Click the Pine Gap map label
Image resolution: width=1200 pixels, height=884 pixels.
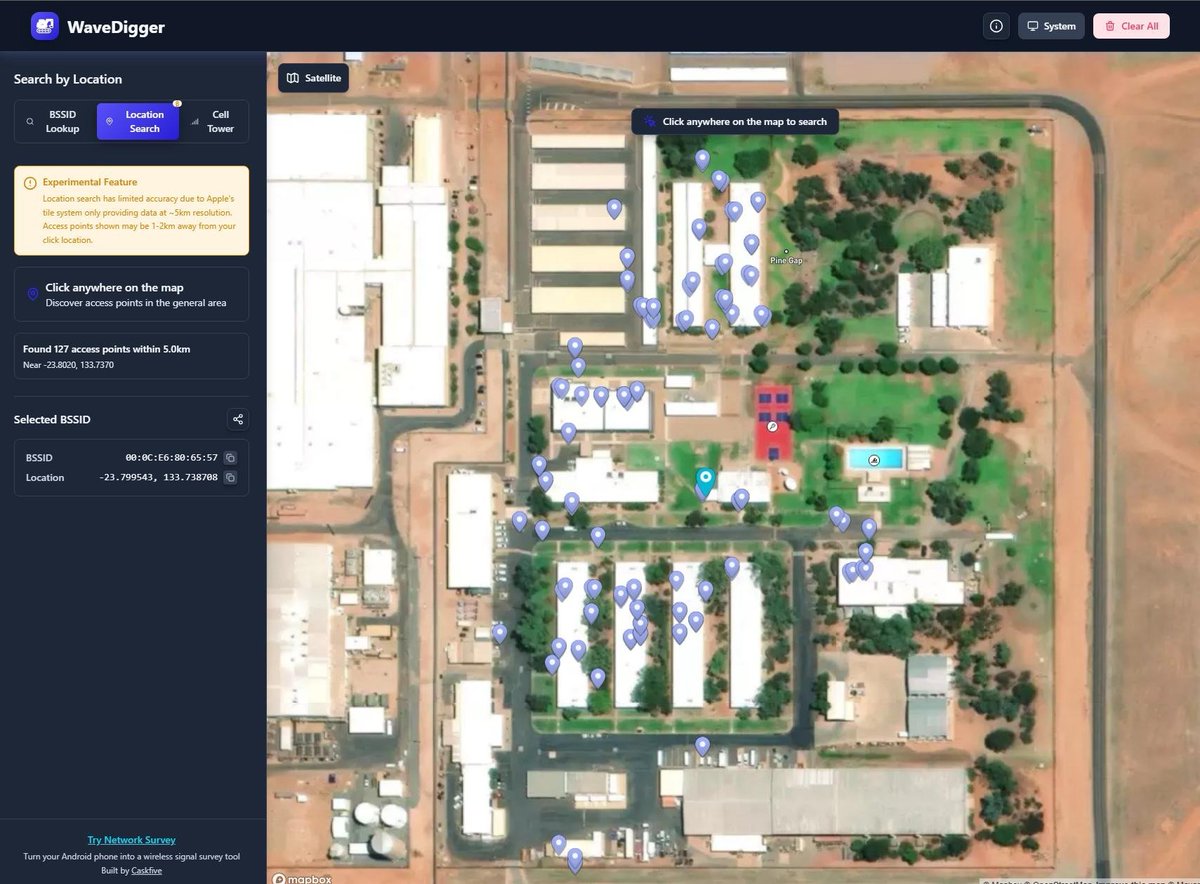(786, 260)
